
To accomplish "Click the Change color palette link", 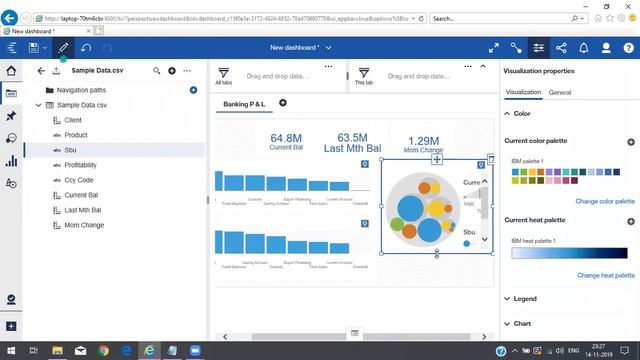I will (605, 201).
